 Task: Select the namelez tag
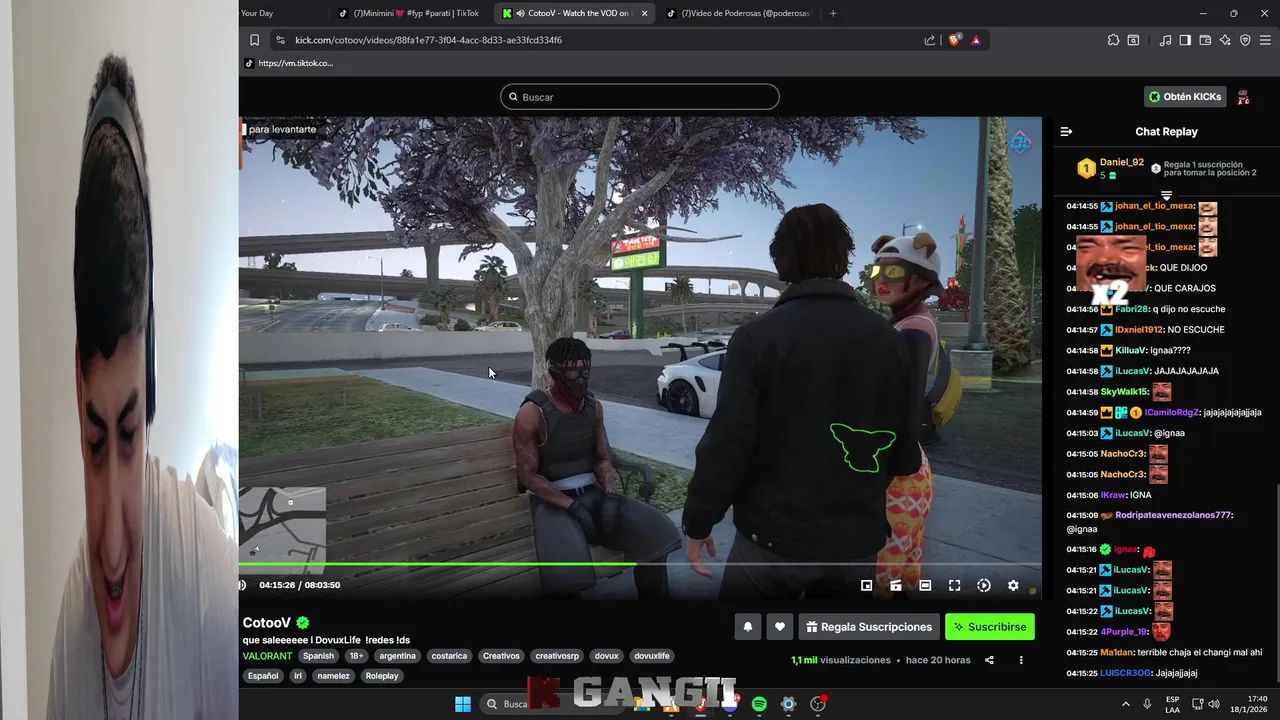(x=333, y=676)
